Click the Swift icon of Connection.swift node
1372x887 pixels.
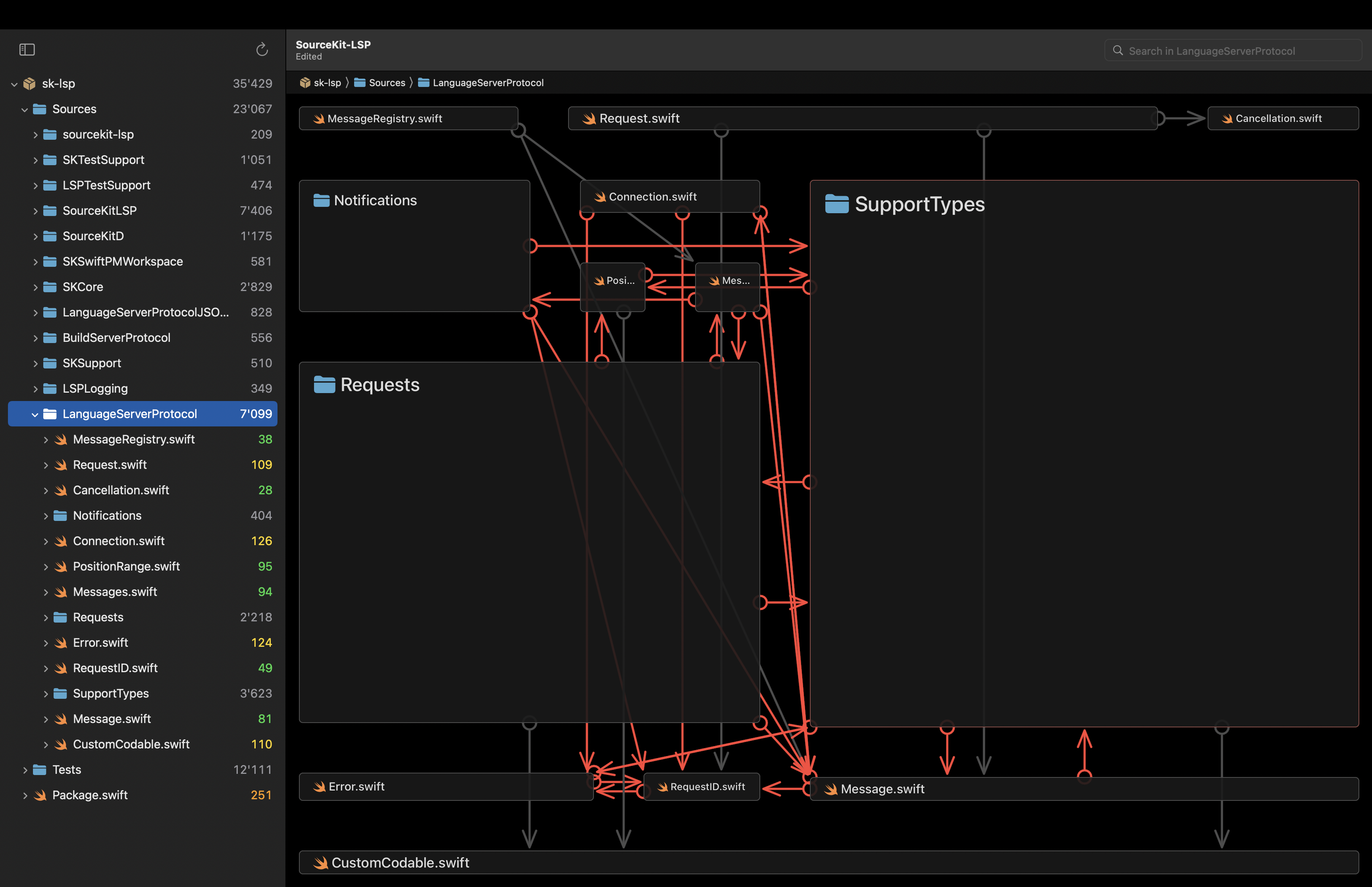(x=601, y=197)
